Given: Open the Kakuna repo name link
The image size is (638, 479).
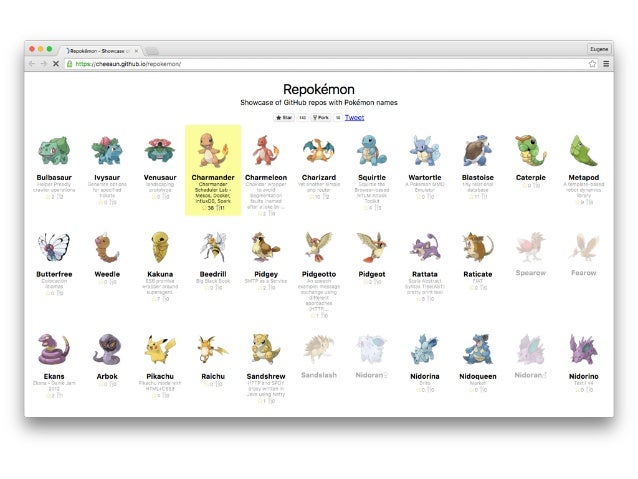Looking at the screenshot, I should pos(160,274).
